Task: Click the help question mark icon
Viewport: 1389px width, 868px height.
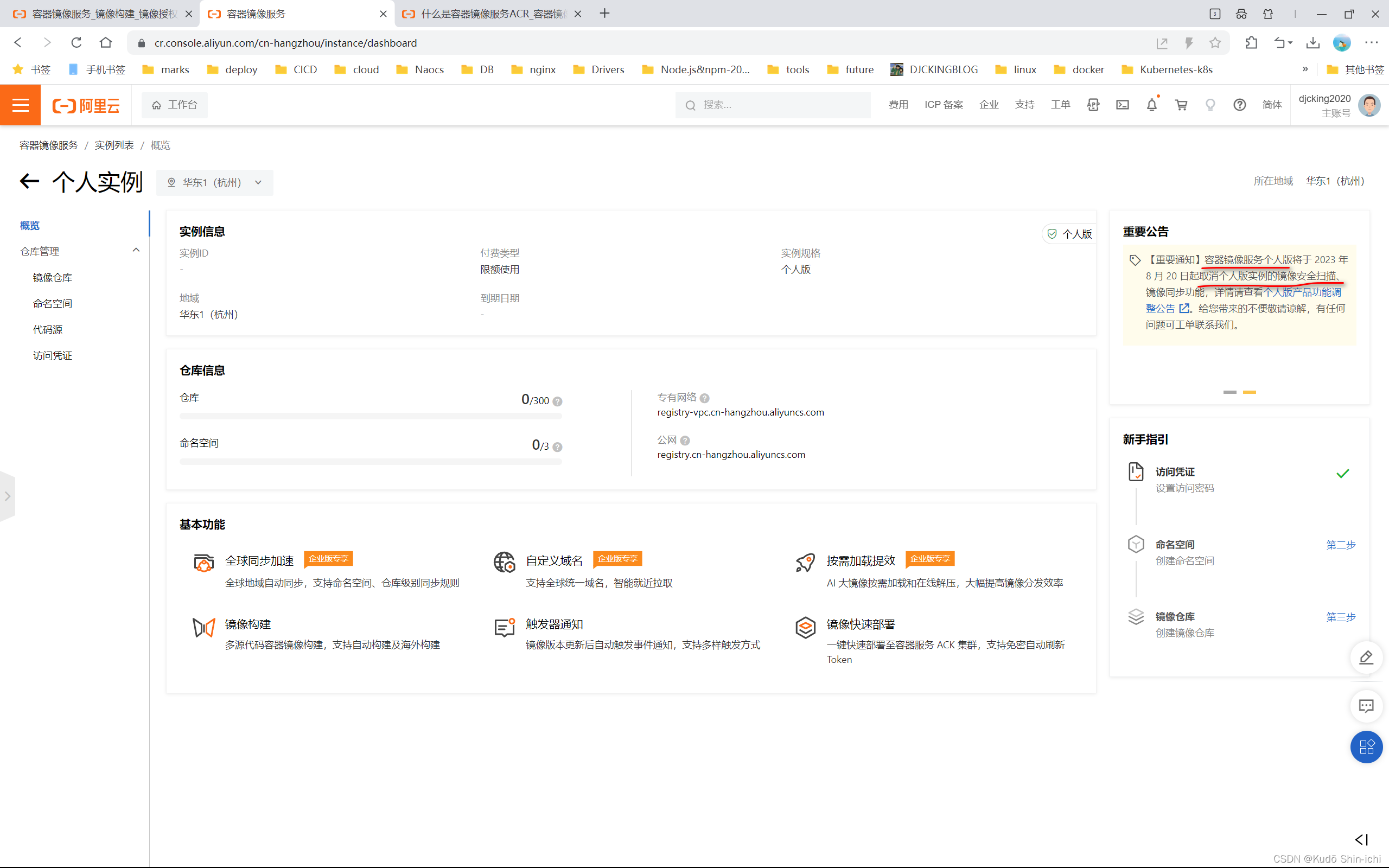Action: point(1239,105)
